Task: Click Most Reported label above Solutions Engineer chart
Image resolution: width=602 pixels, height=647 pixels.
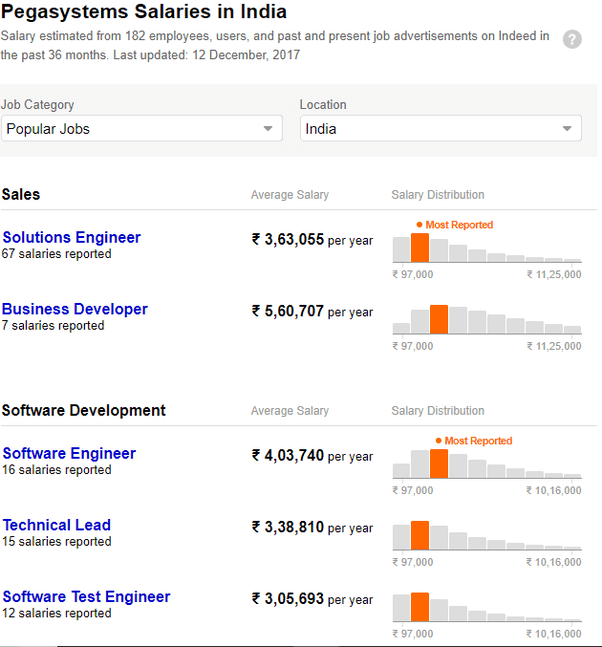Action: [455, 225]
